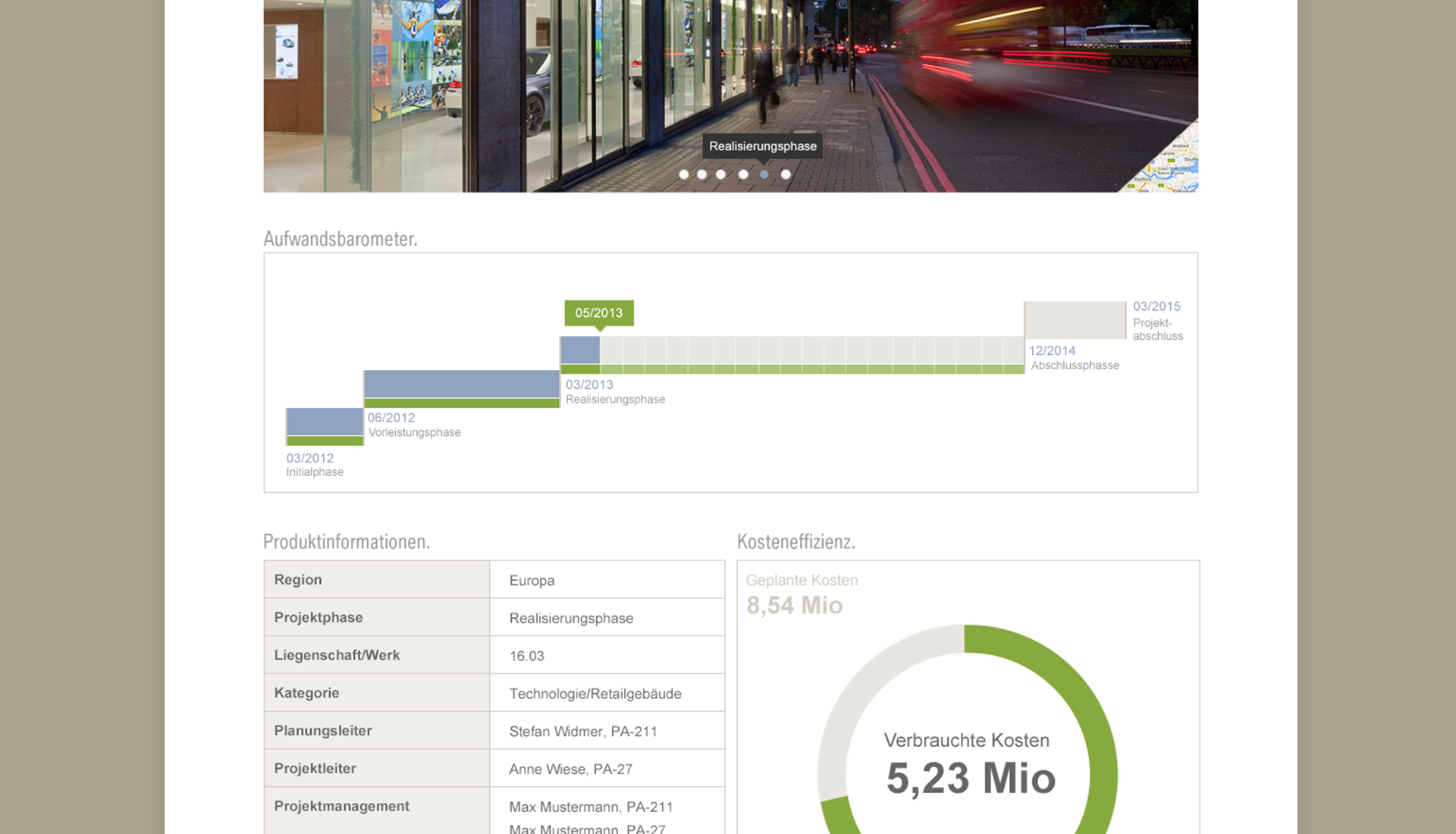Click the 5,23 Mio spent cost value
The width and height of the screenshot is (1456, 834).
pyautogui.click(x=971, y=779)
